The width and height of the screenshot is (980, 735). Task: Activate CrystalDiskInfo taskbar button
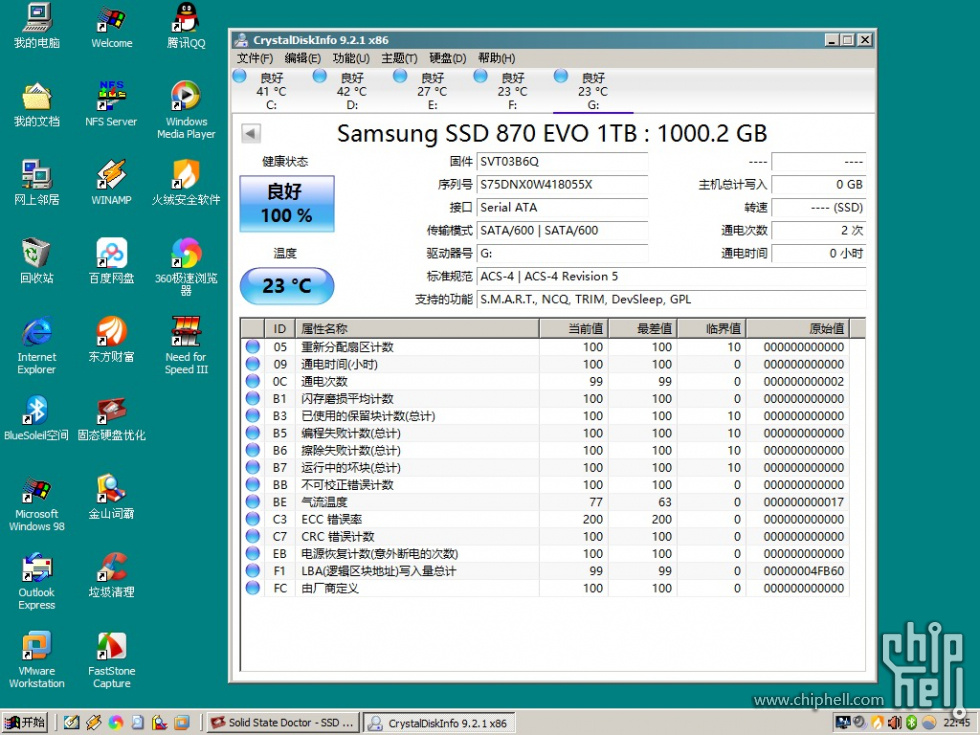pos(439,722)
